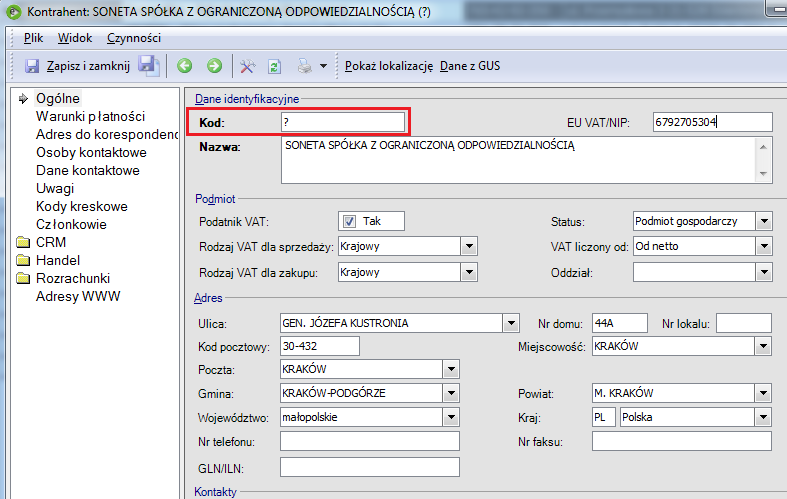Click Nazwa scrollbar up arrow

[x=763, y=147]
